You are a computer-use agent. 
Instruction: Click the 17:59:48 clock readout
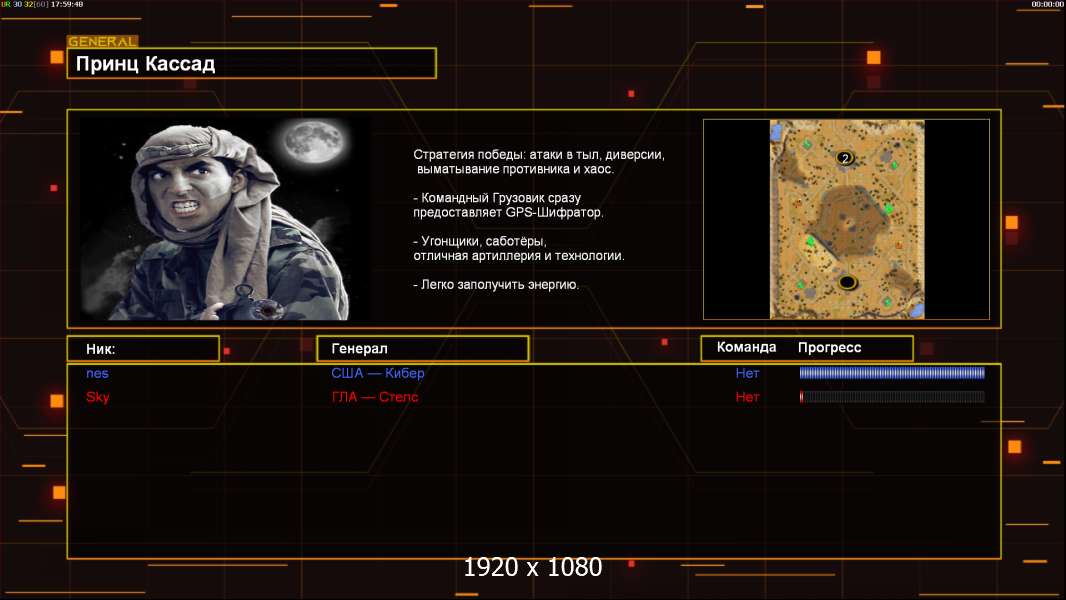pyautogui.click(x=67, y=4)
